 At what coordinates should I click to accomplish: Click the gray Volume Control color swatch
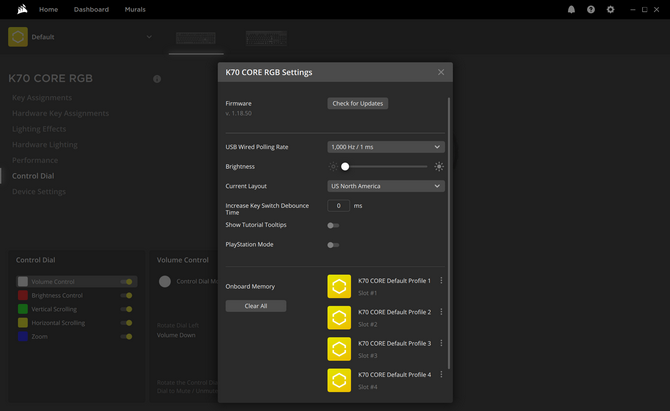coord(23,282)
